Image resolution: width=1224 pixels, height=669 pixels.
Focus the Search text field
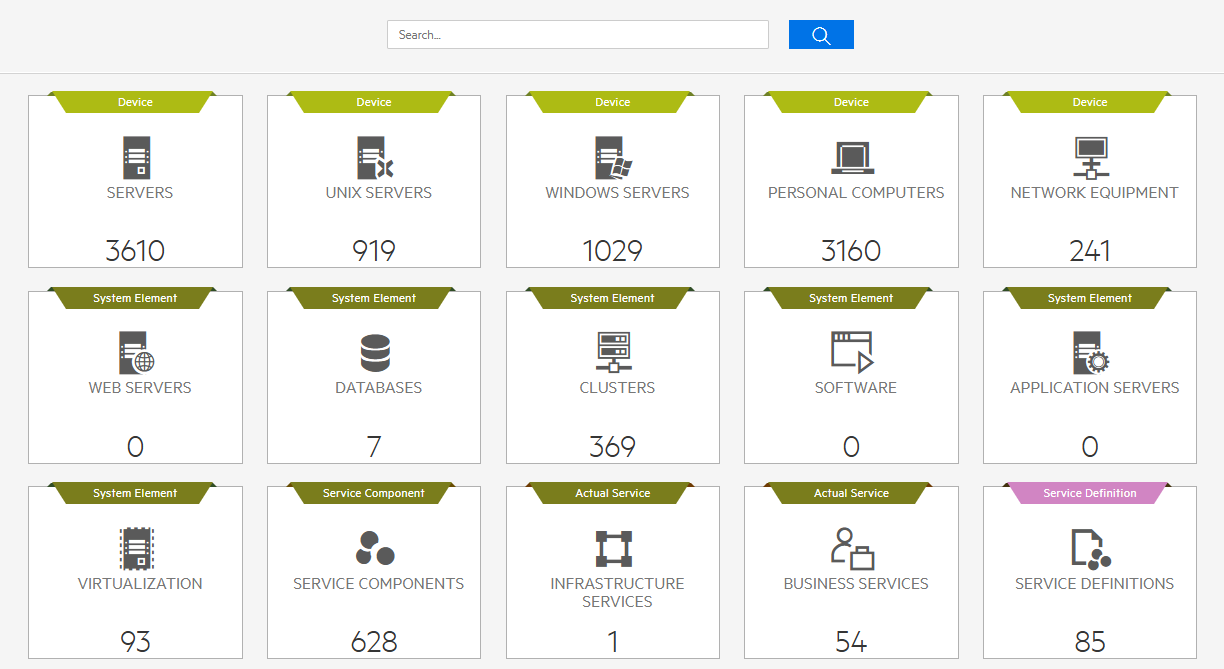tap(577, 35)
